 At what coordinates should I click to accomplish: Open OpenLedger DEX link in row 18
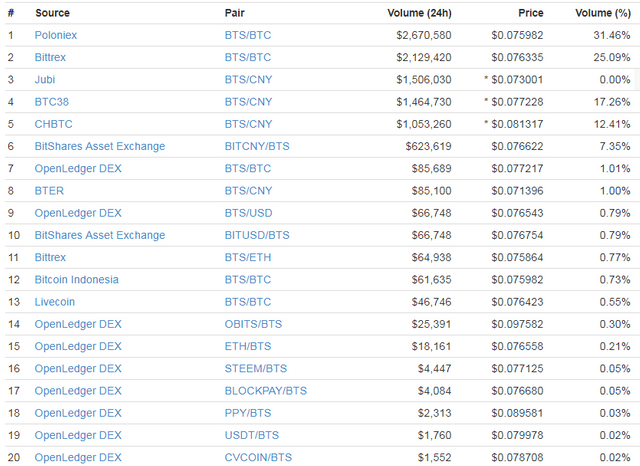pyautogui.click(x=78, y=413)
